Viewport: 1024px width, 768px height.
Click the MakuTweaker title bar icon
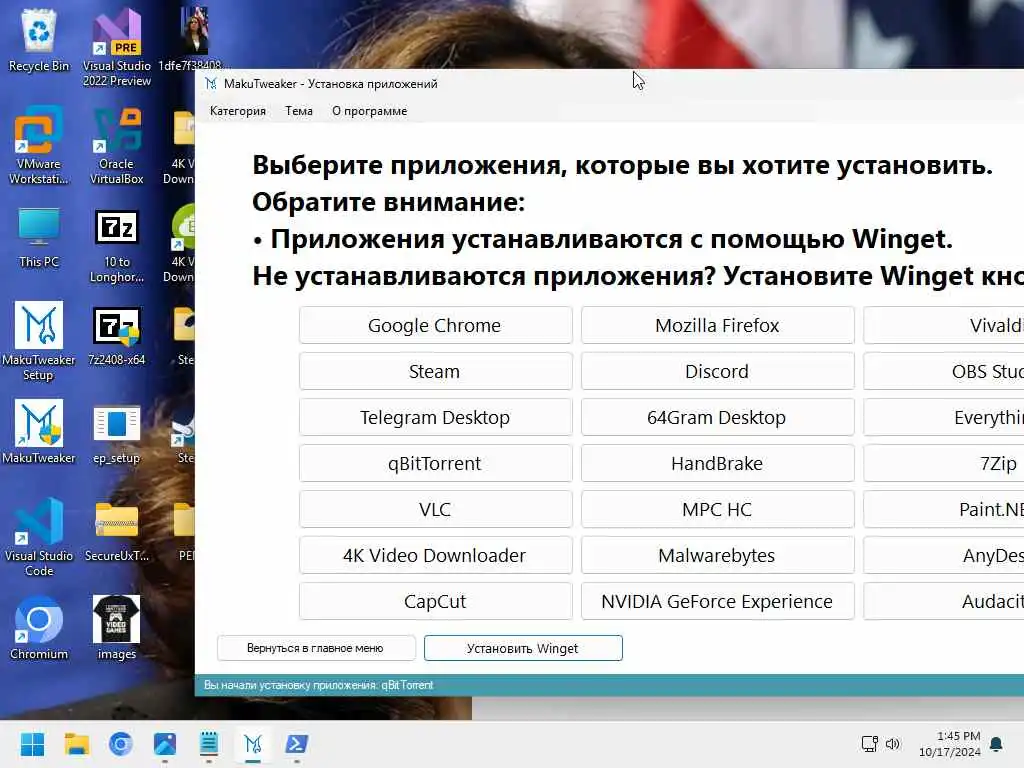coord(211,84)
